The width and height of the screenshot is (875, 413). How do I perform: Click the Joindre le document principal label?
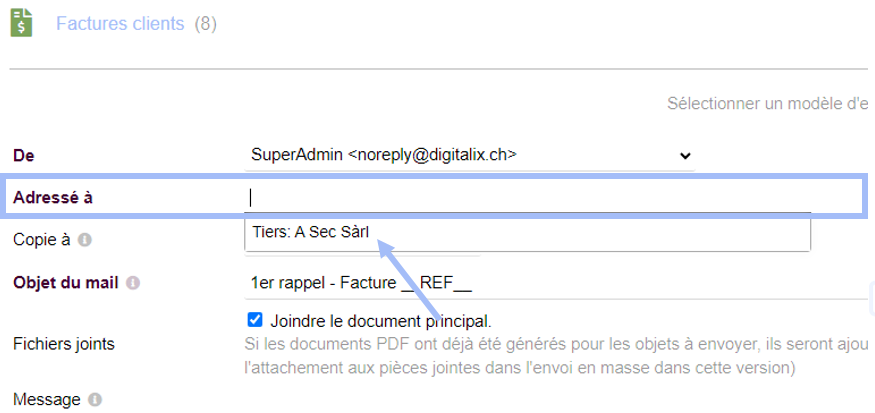tap(381, 321)
